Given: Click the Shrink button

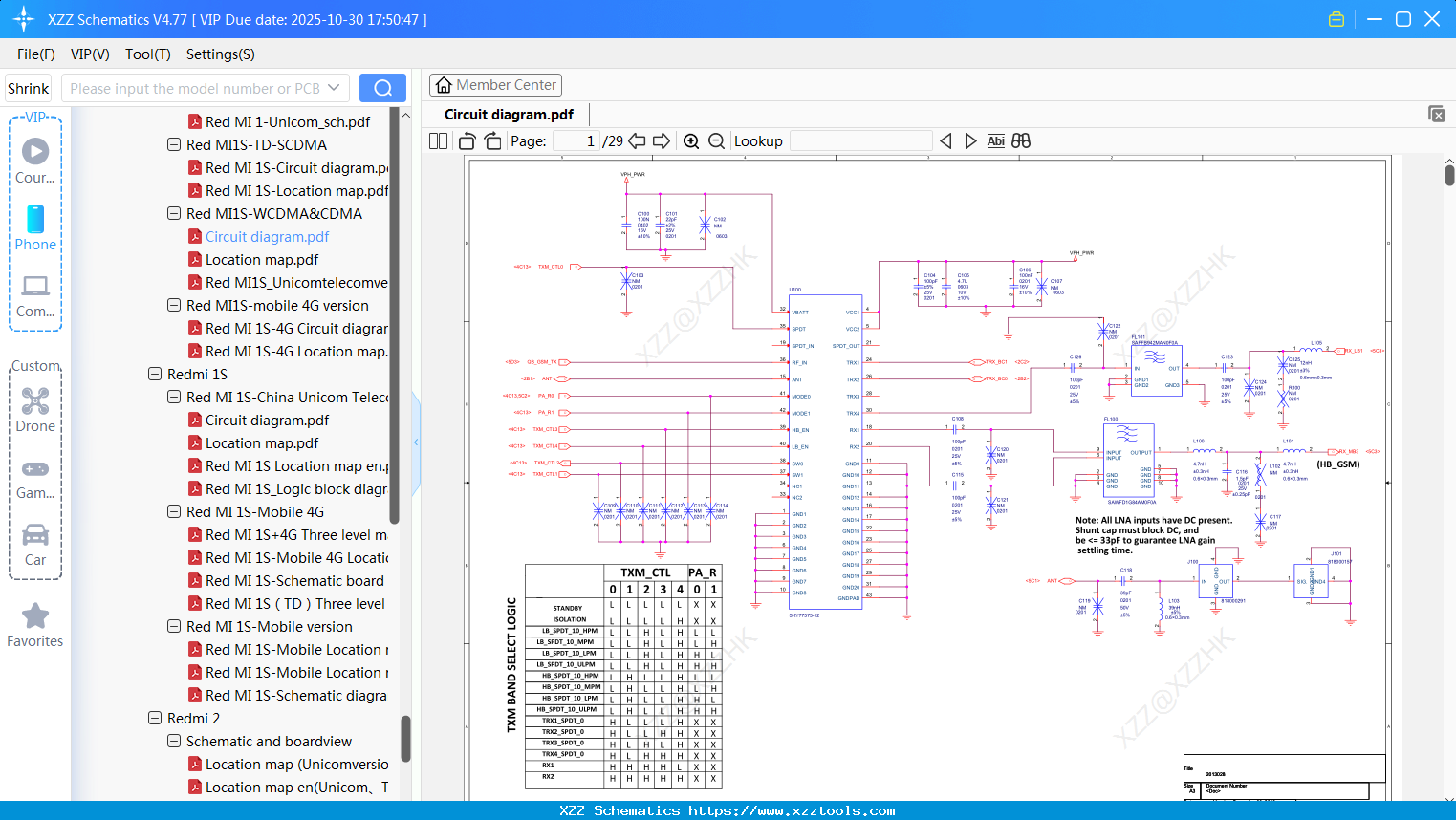Looking at the screenshot, I should [28, 88].
